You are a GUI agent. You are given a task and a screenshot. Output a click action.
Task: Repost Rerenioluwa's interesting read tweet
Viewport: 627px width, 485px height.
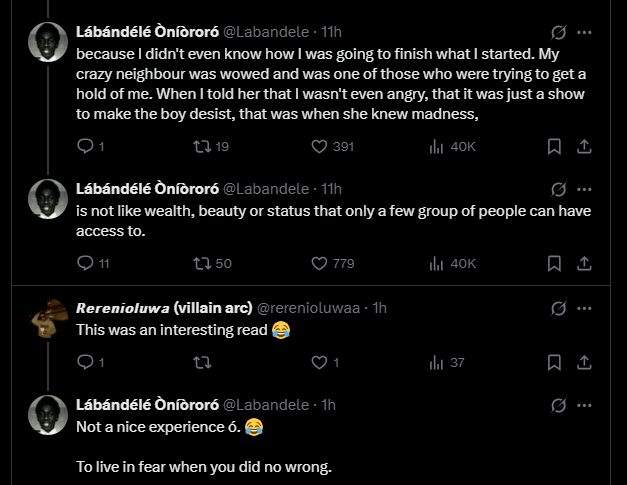202,363
